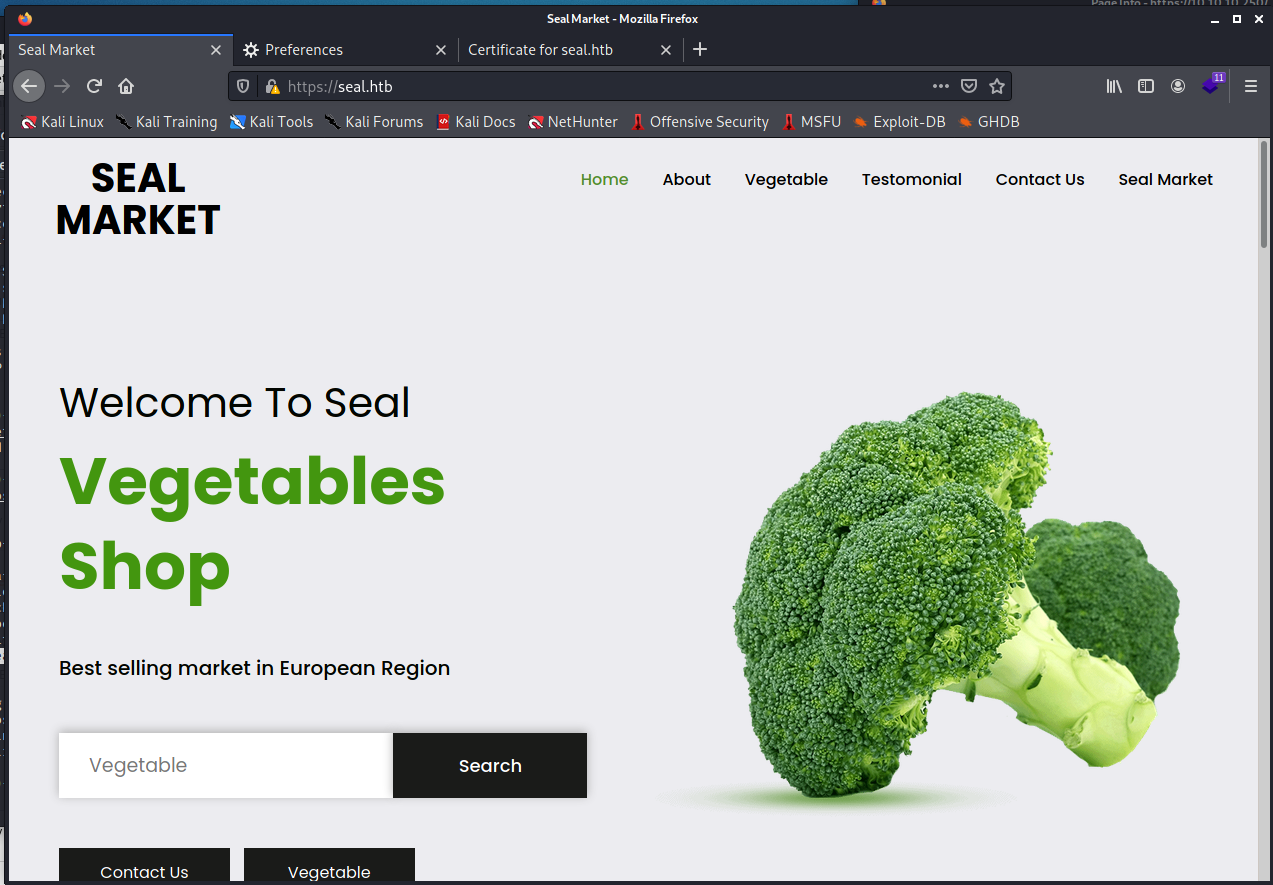Open the Library history icon
1273x885 pixels.
1114,86
